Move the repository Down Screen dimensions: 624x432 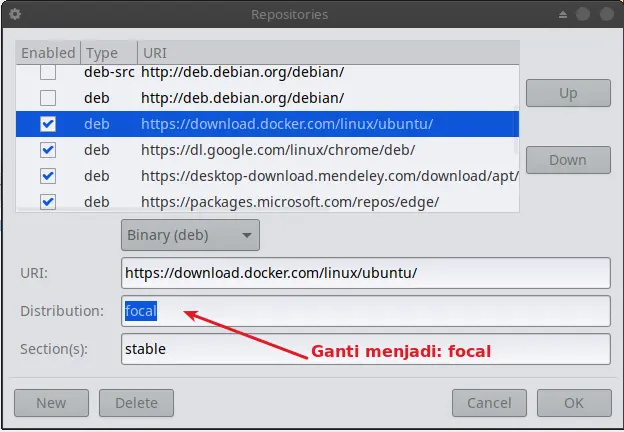(568, 160)
